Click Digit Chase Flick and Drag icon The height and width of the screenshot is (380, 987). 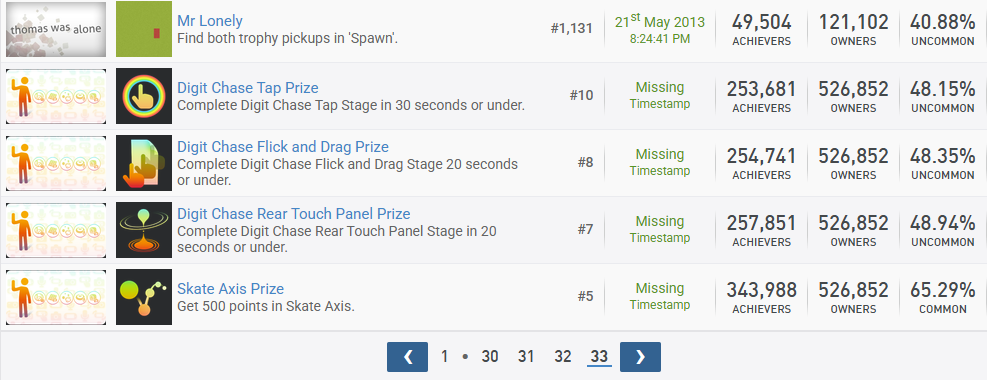[x=144, y=163]
